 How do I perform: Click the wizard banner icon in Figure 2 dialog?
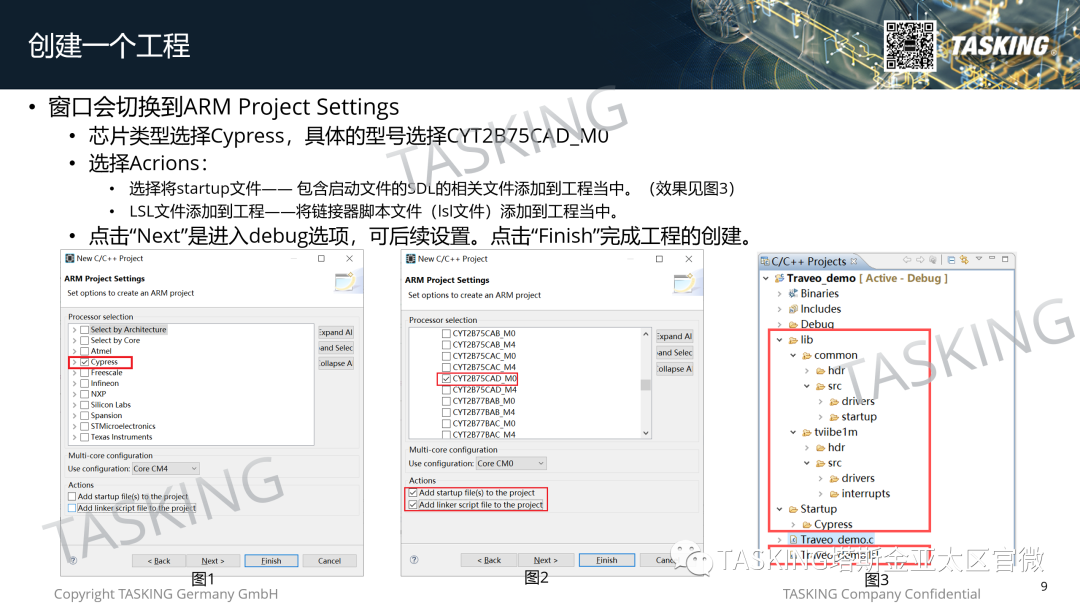click(685, 283)
